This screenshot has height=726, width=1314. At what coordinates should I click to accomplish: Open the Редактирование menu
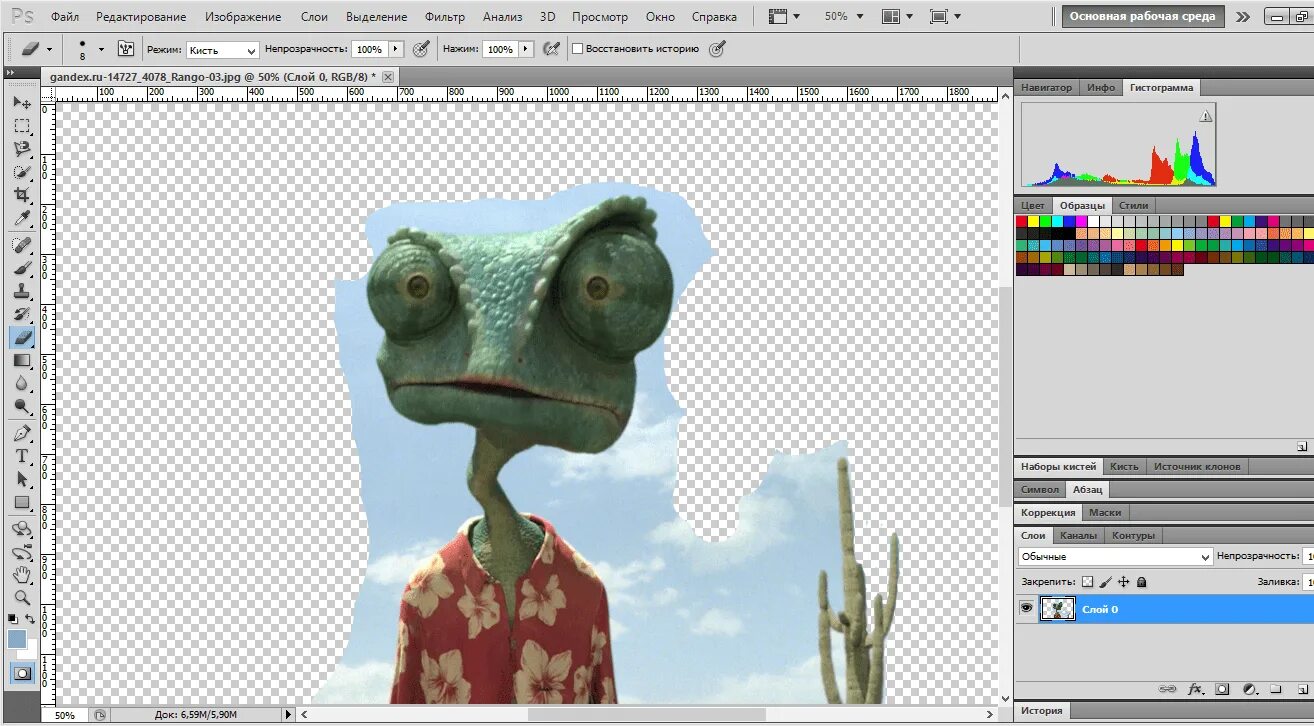141,16
